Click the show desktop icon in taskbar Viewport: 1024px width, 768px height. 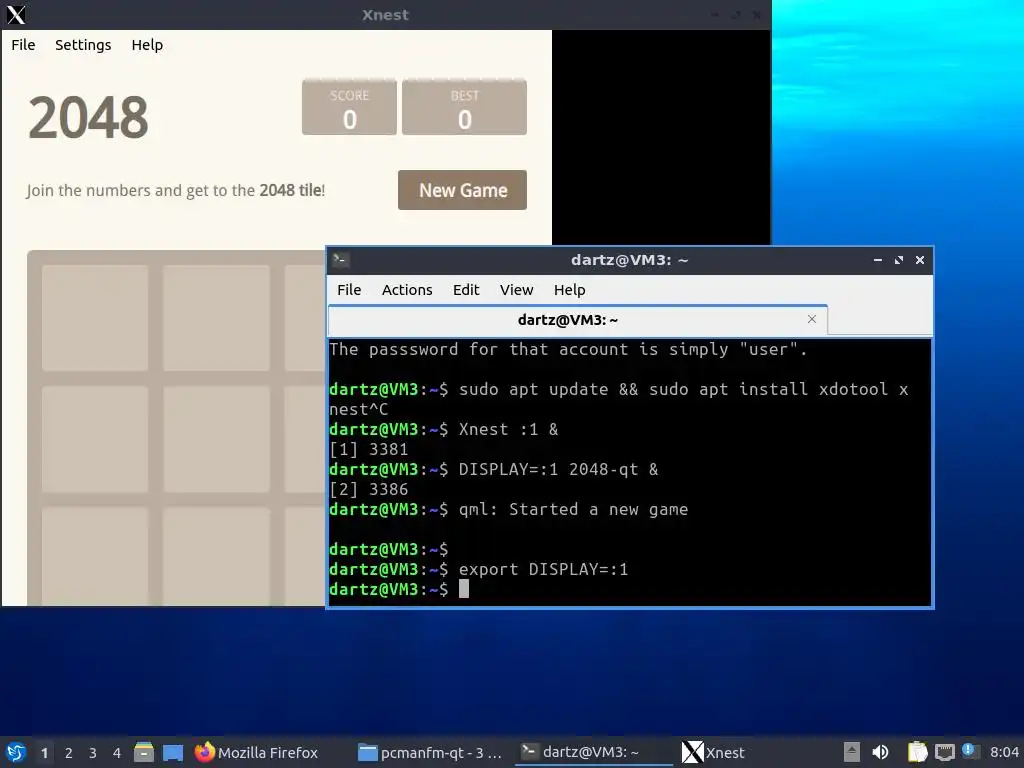coord(173,752)
